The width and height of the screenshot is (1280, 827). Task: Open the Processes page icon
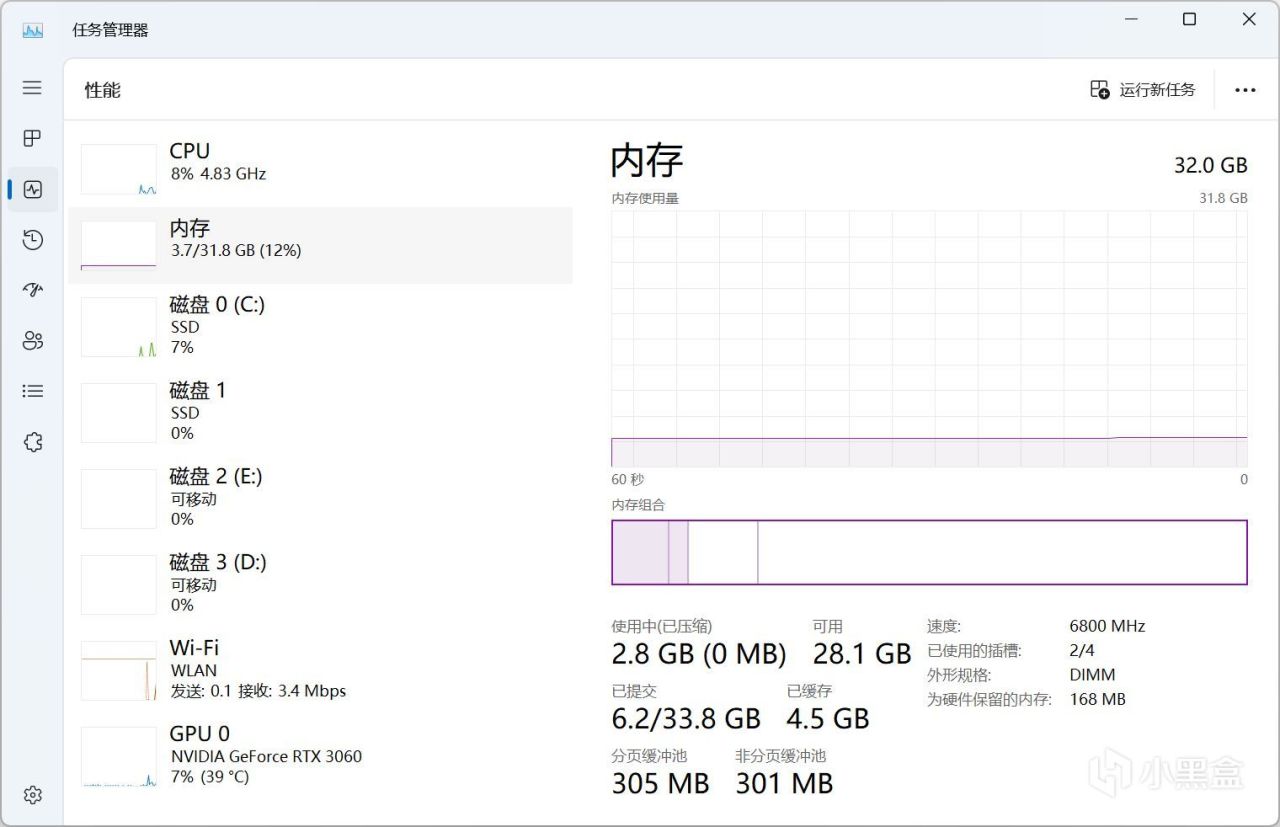click(x=32, y=138)
